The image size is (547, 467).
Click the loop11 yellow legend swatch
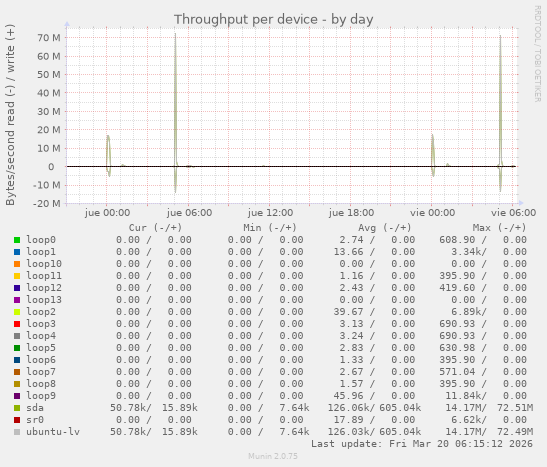click(17, 276)
